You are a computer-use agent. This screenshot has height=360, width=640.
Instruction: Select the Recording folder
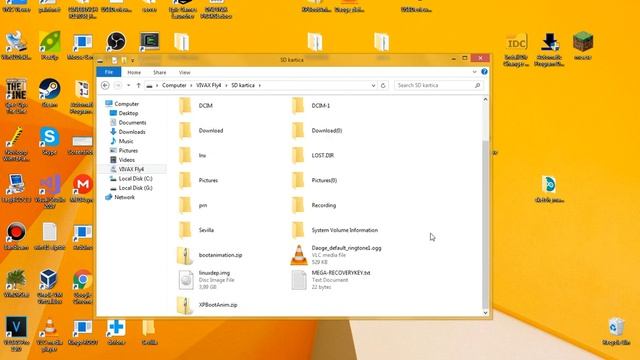point(314,205)
